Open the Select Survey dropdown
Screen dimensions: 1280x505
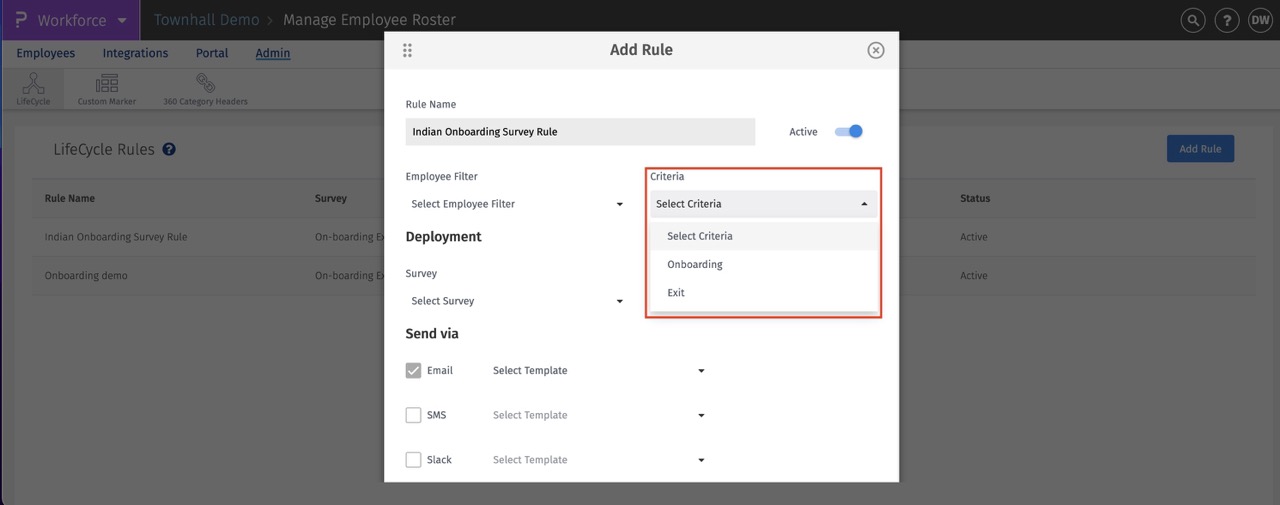tap(516, 301)
